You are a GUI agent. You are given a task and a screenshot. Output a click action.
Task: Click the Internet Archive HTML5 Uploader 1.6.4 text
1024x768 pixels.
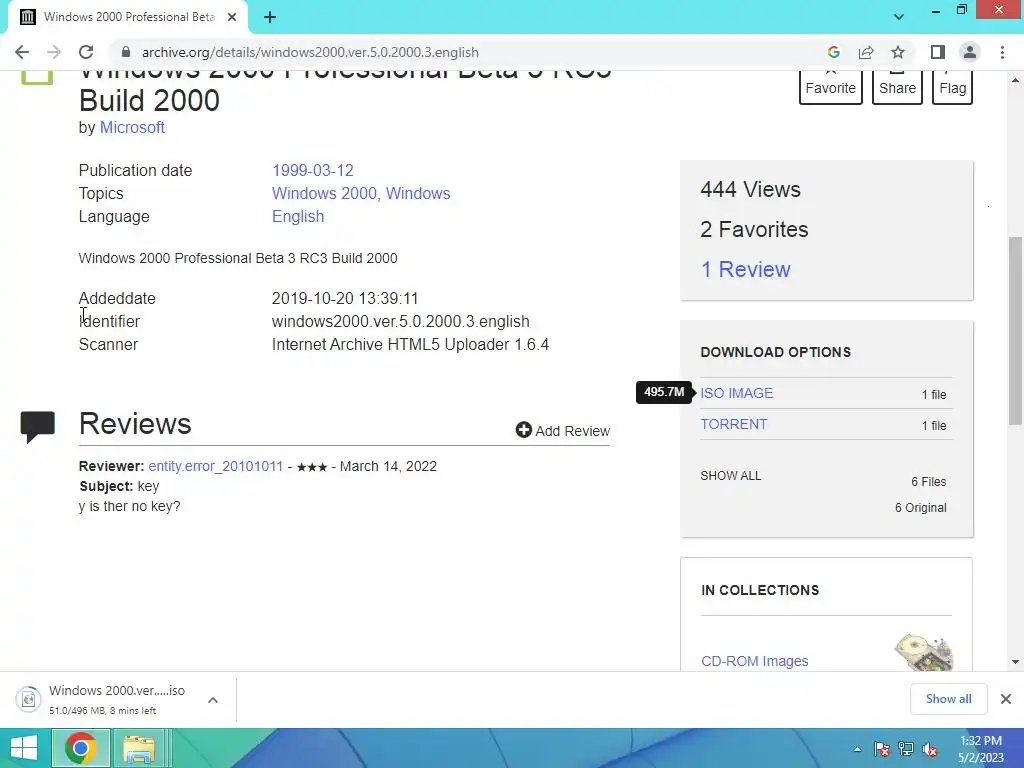[410, 344]
